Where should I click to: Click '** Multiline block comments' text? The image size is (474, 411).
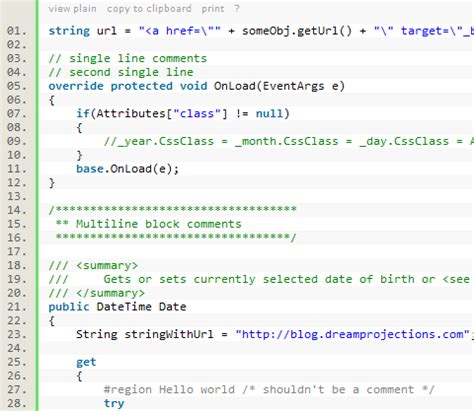[x=148, y=224]
